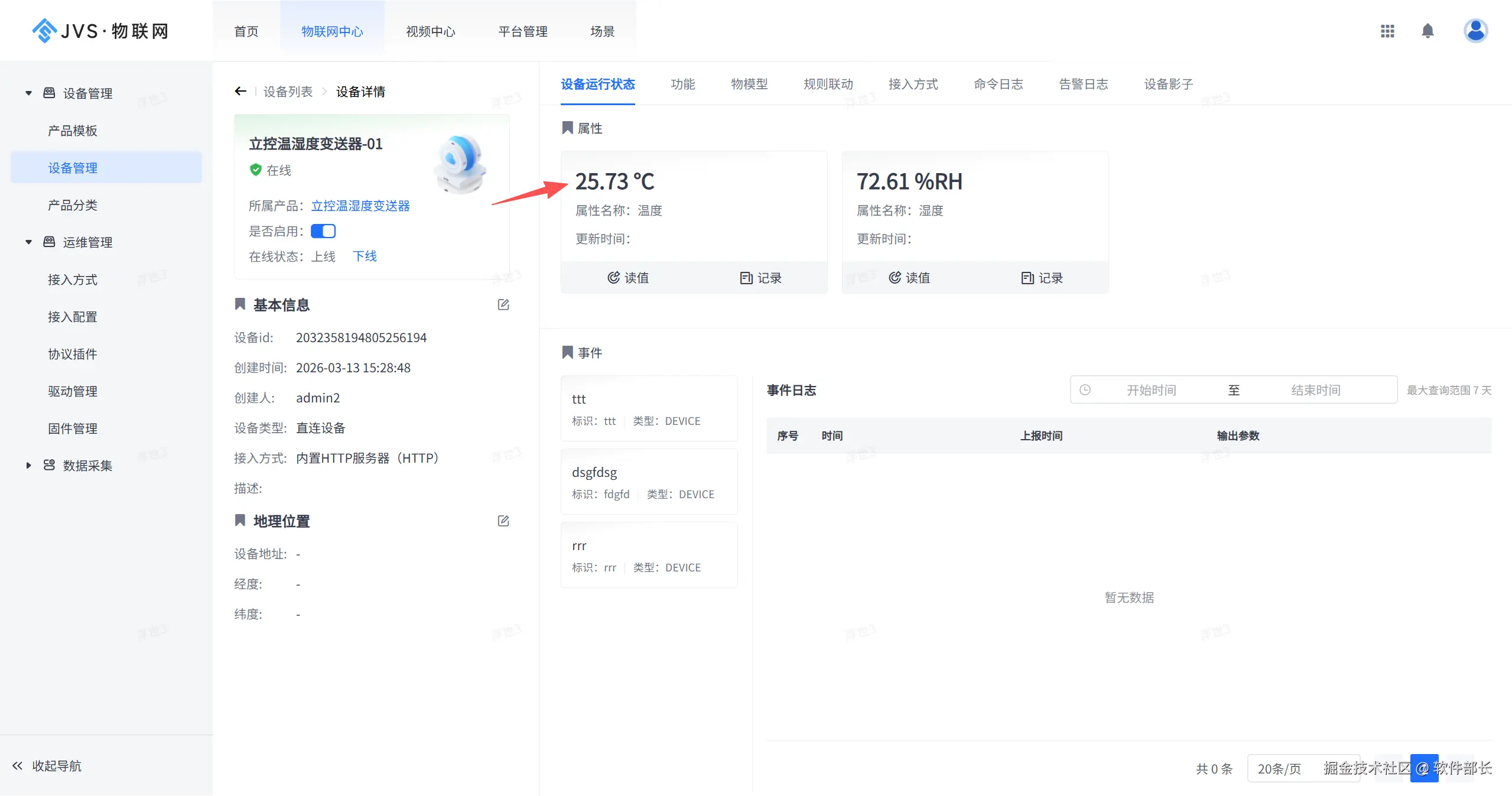Click the 下线 link
Image resolution: width=1512 pixels, height=796 pixels.
(x=365, y=256)
